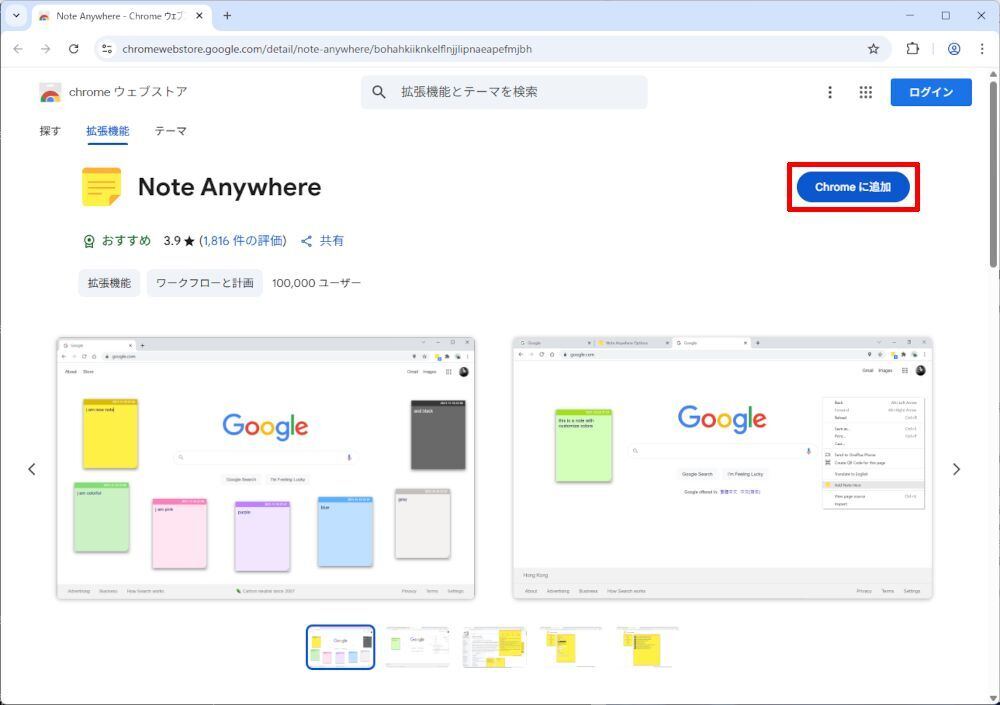Image resolution: width=1000 pixels, height=705 pixels.
Task: Open the Google apps grid
Action: click(865, 93)
